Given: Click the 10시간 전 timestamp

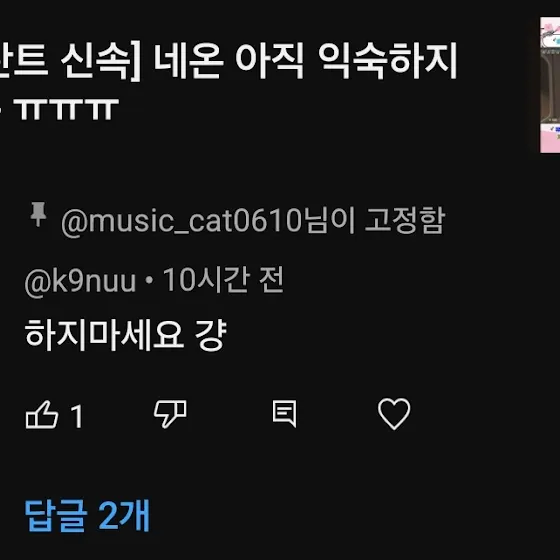Looking at the screenshot, I should pyautogui.click(x=224, y=280).
